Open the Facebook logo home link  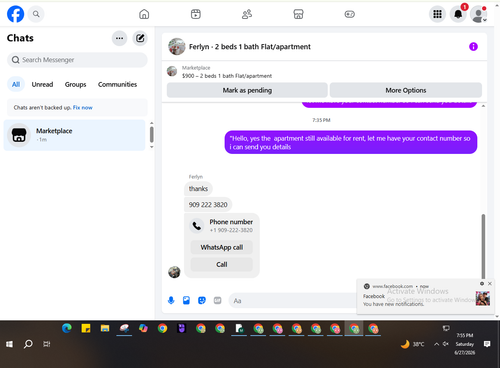pyautogui.click(x=15, y=14)
